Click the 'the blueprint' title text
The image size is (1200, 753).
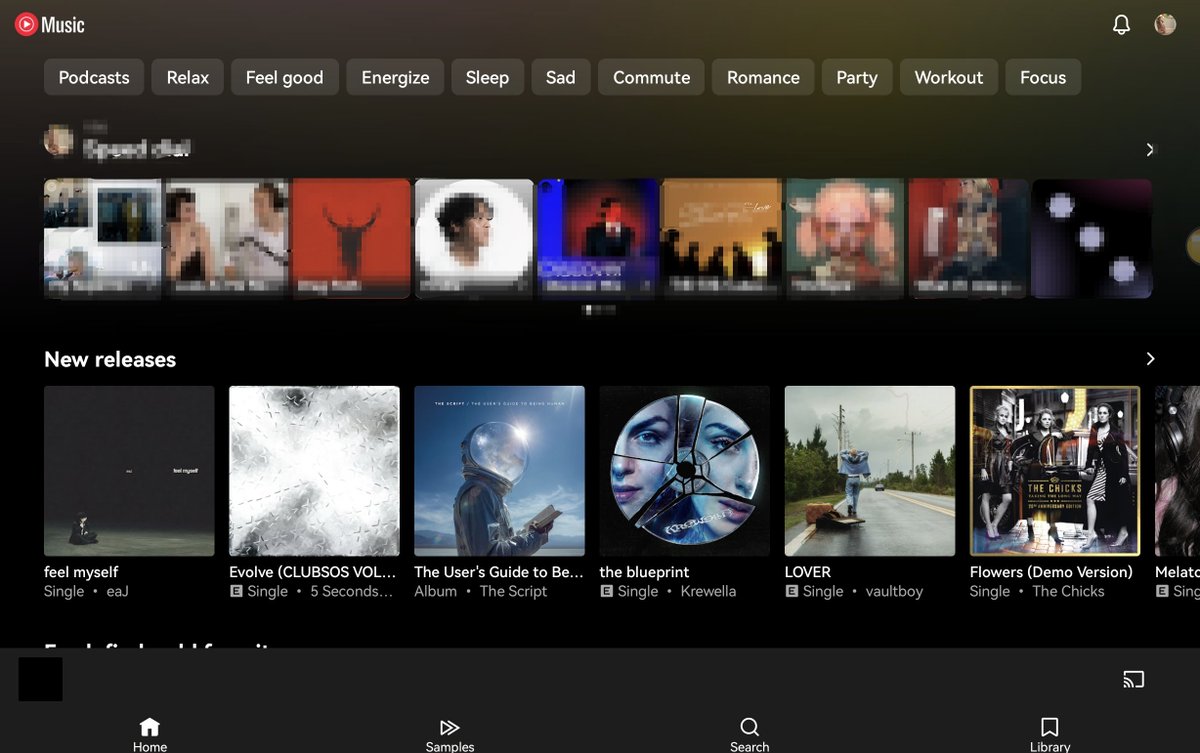(x=644, y=572)
